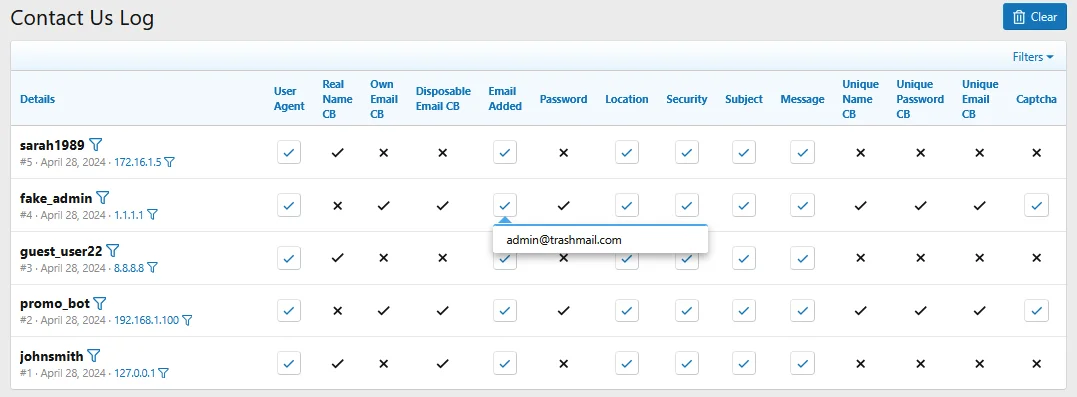1077x397 pixels.
Task: Click Subject box in guest_user22 row
Action: coord(744,258)
